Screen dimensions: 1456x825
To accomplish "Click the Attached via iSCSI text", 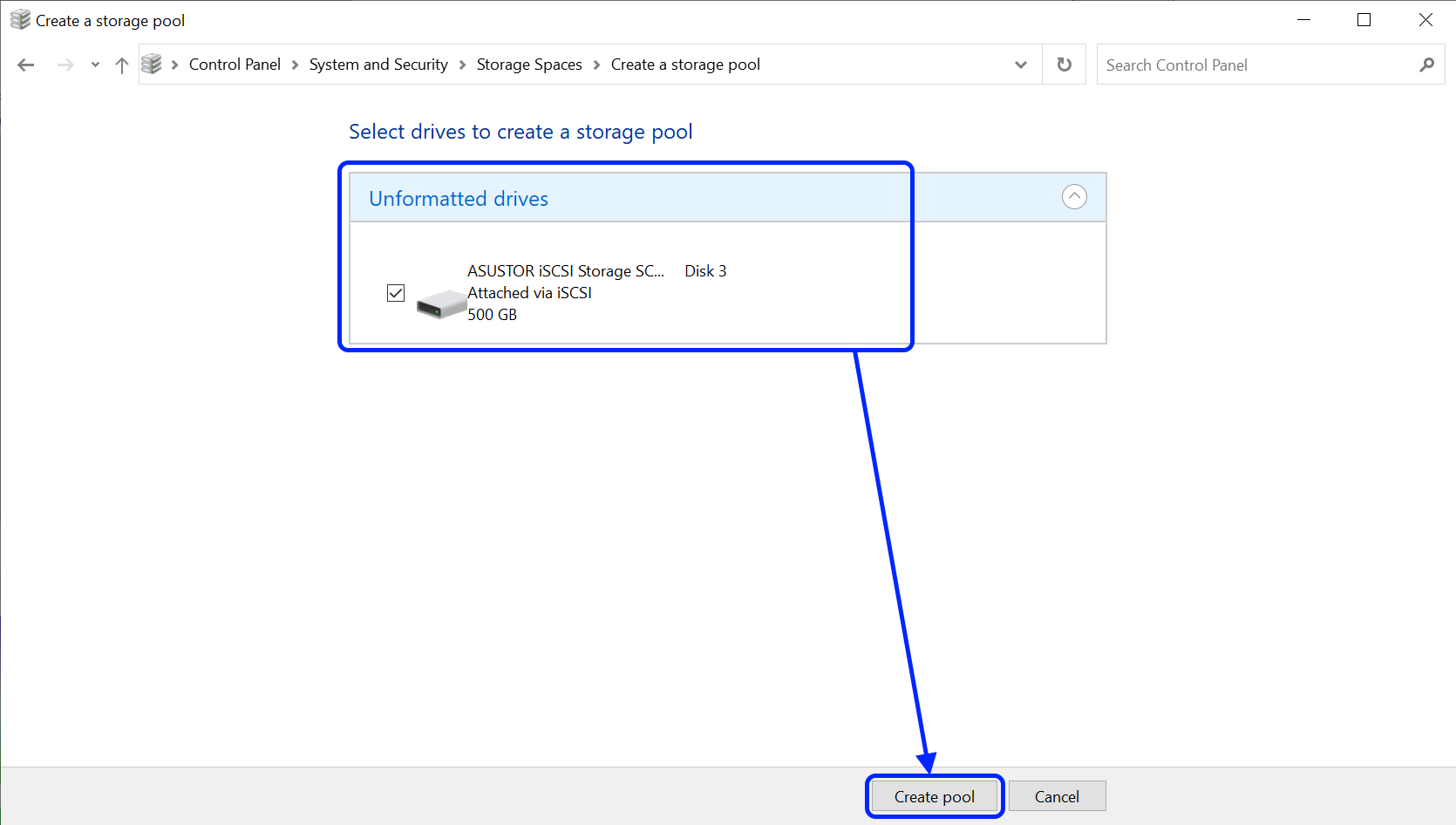I will tap(529, 293).
